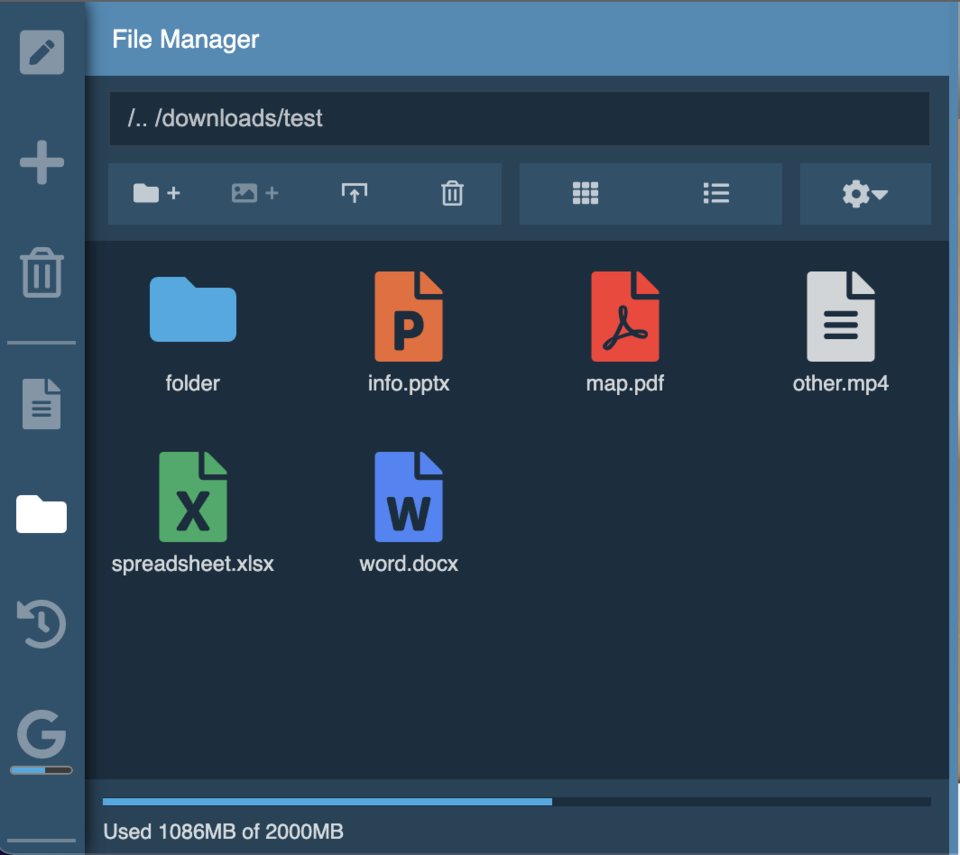Delete selection using toolbar trash icon
The height and width of the screenshot is (855, 960).
452,193
